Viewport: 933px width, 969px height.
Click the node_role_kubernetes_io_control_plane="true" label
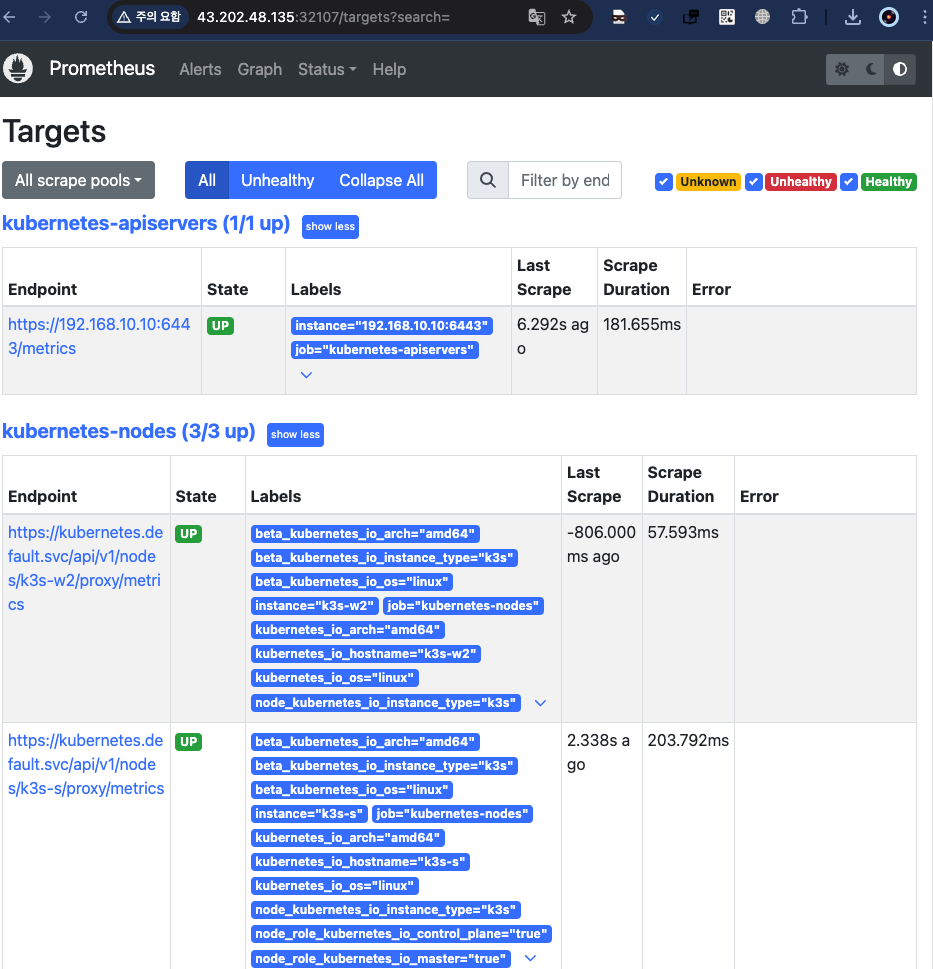point(401,934)
